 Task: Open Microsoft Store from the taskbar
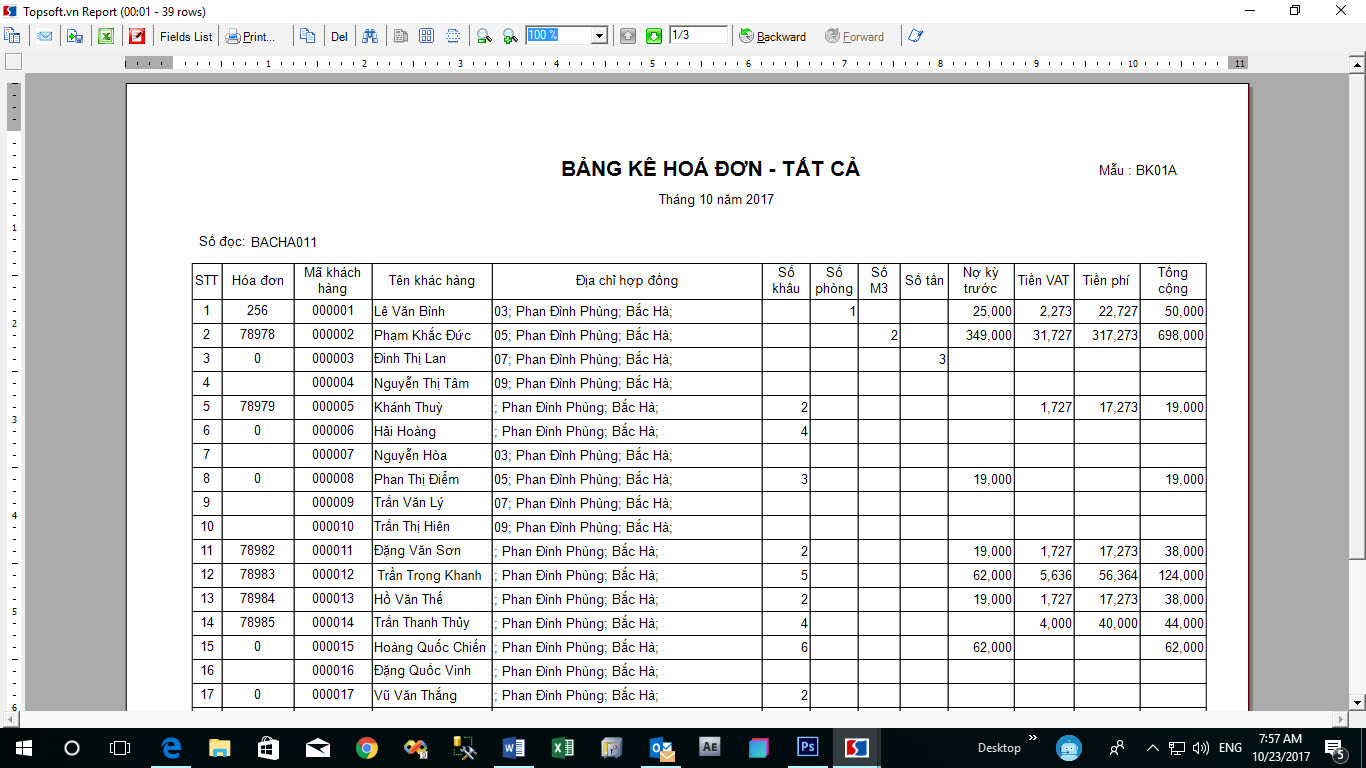pyautogui.click(x=269, y=748)
